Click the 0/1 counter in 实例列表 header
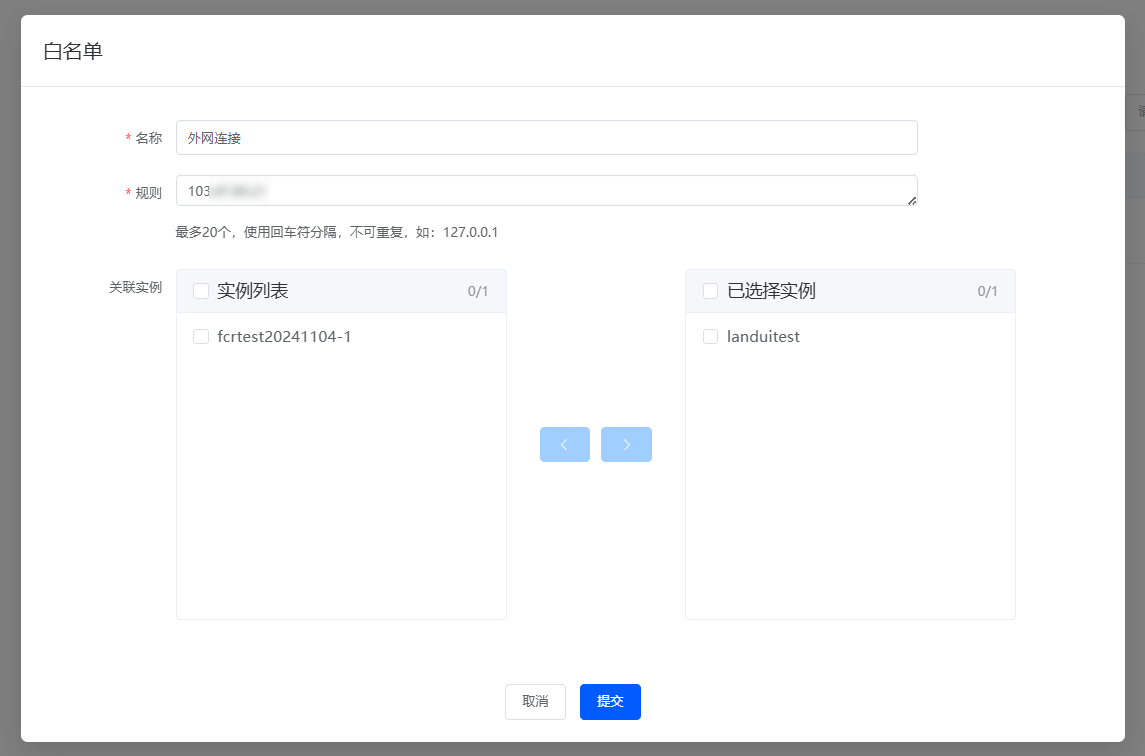The height and width of the screenshot is (756, 1145). [478, 292]
